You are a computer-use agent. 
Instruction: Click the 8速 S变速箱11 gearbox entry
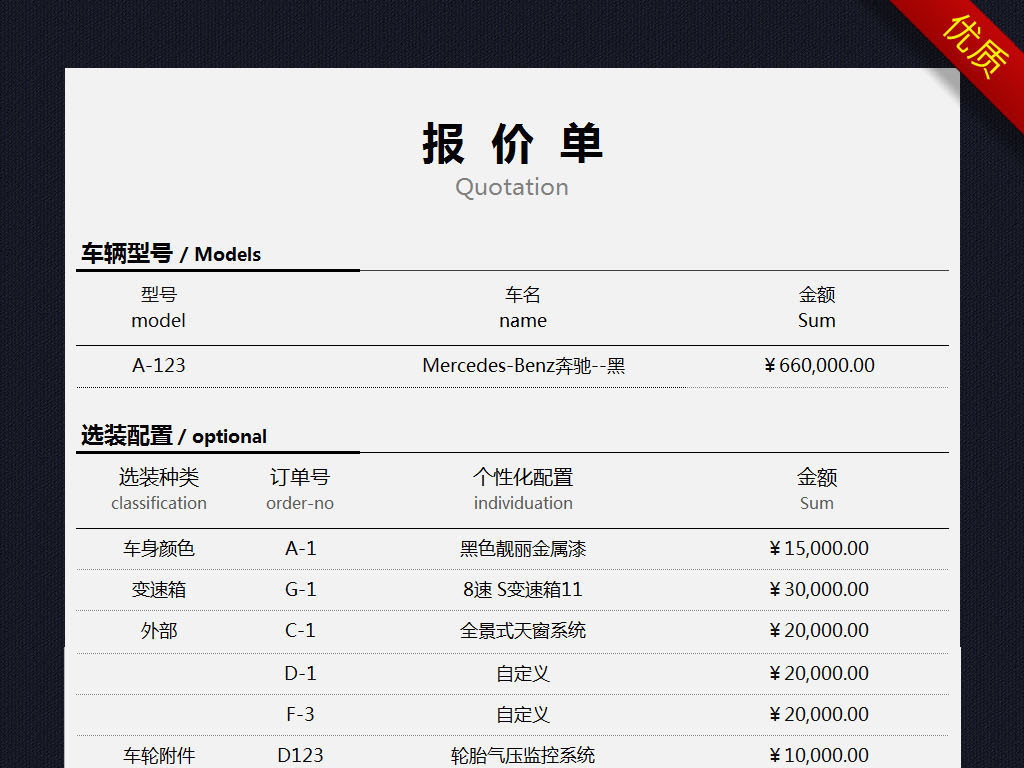point(523,589)
